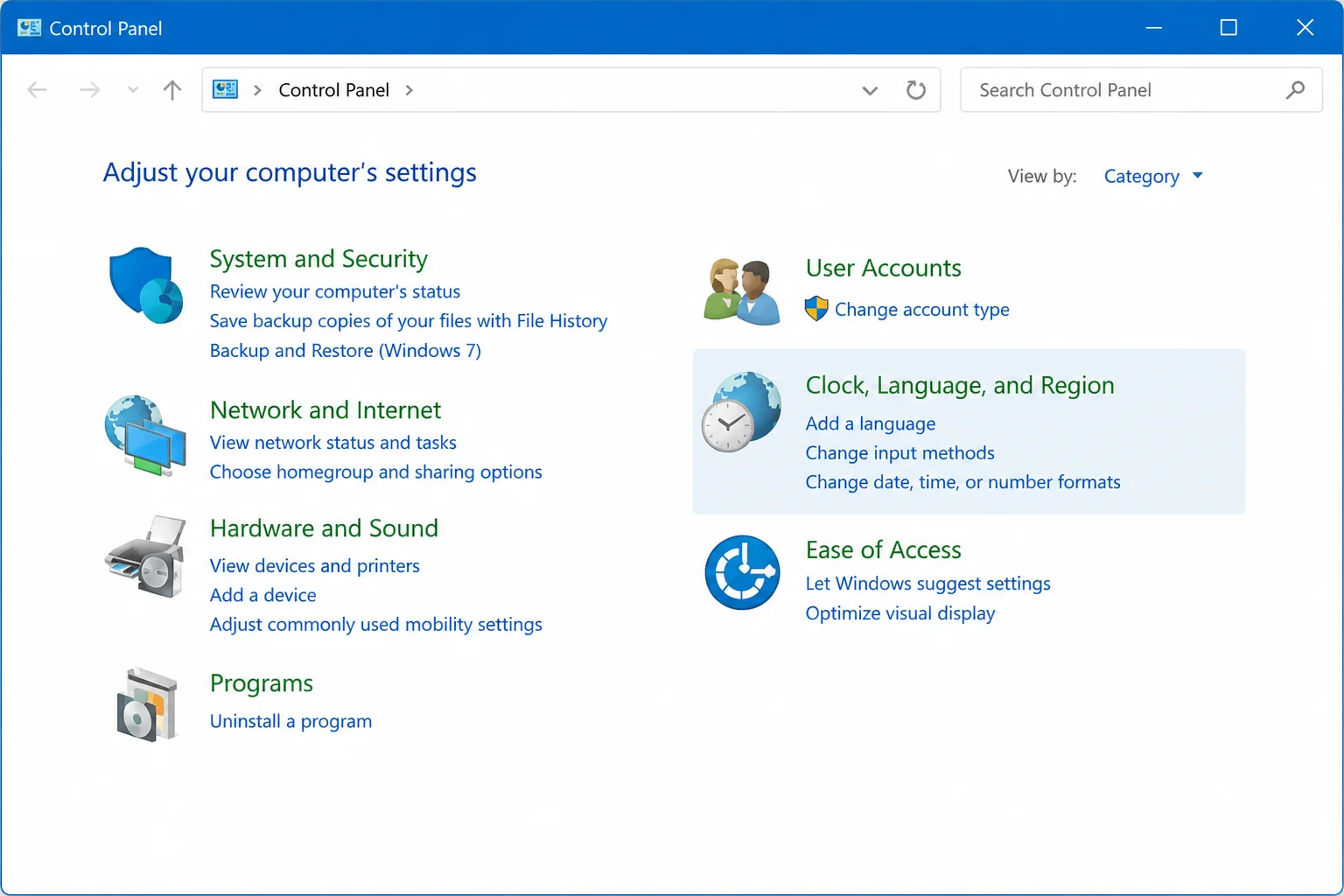Click the shield icon beside Change account type
The height and width of the screenshot is (896, 1344).
(816, 309)
